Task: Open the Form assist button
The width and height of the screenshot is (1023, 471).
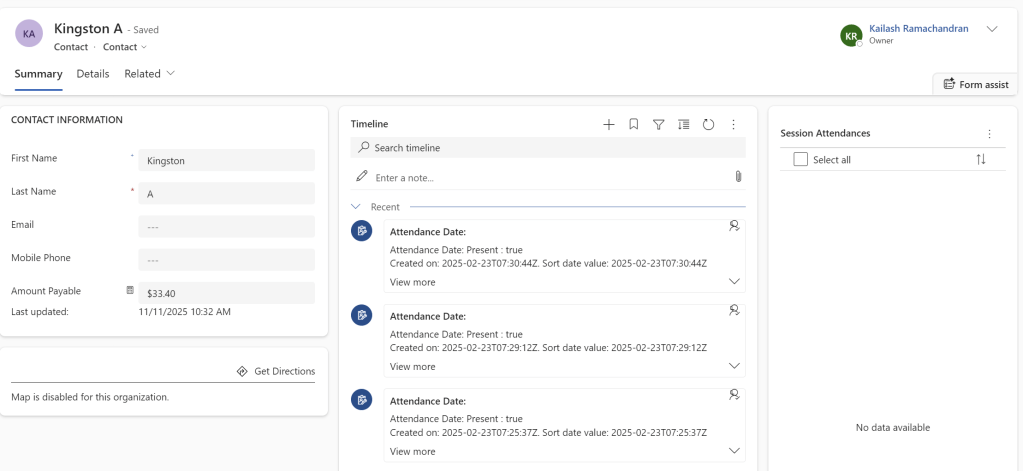Action: pyautogui.click(x=975, y=85)
